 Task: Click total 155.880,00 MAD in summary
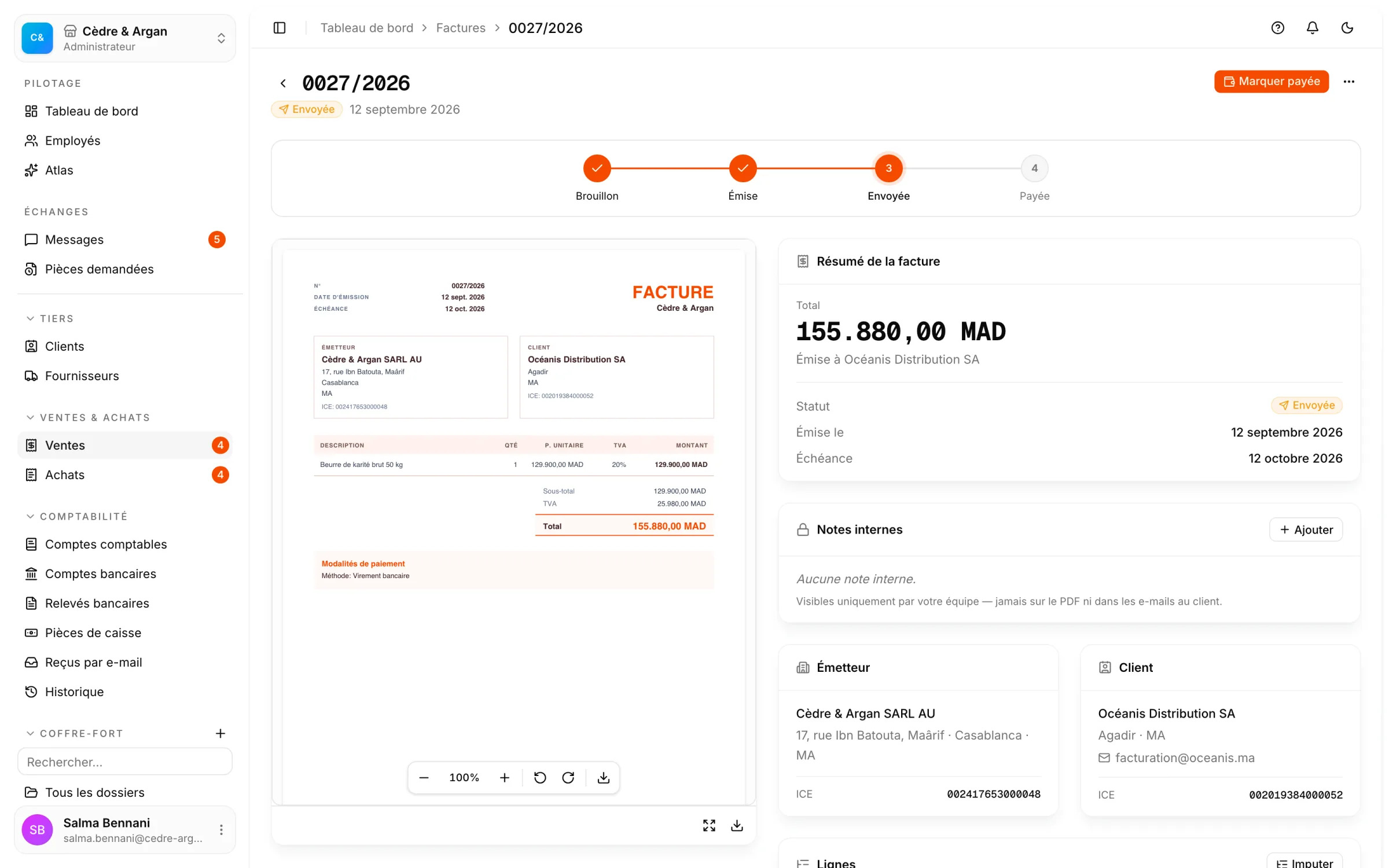click(901, 332)
